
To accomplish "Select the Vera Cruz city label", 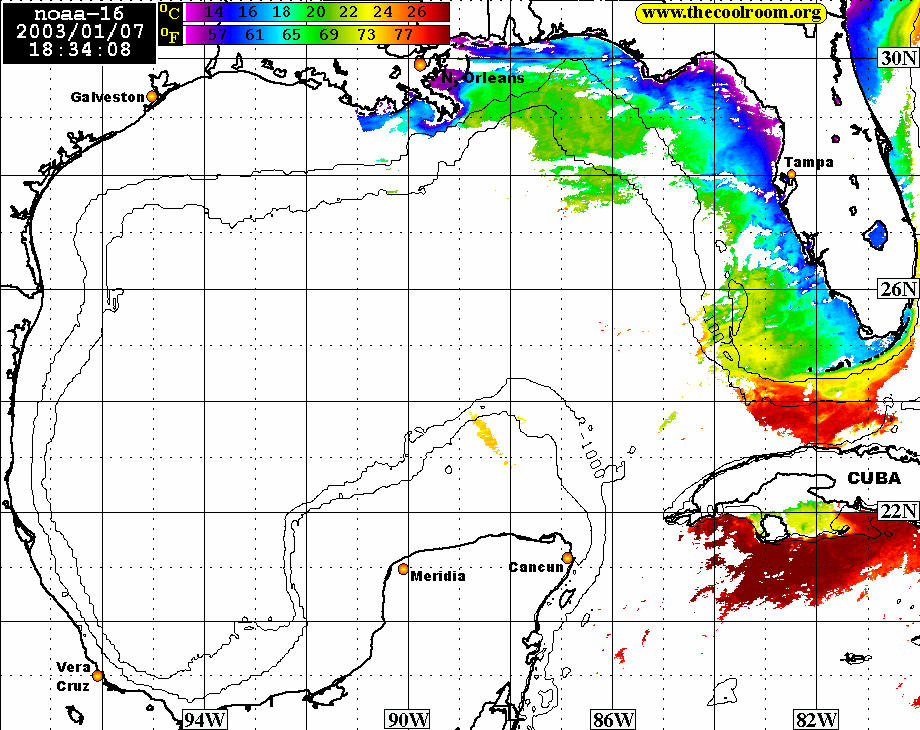I will [73, 677].
